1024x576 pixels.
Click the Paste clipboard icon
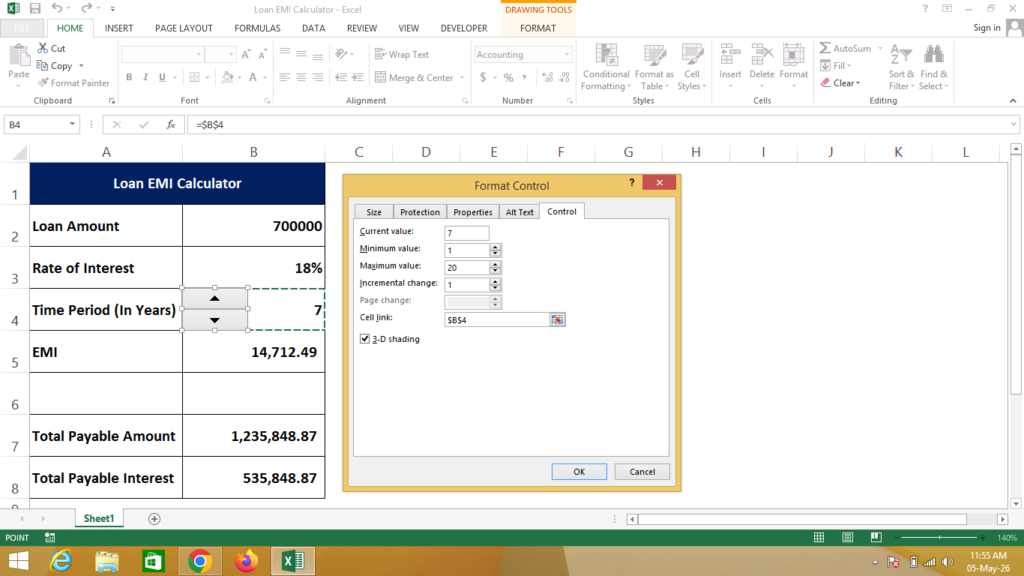click(19, 56)
